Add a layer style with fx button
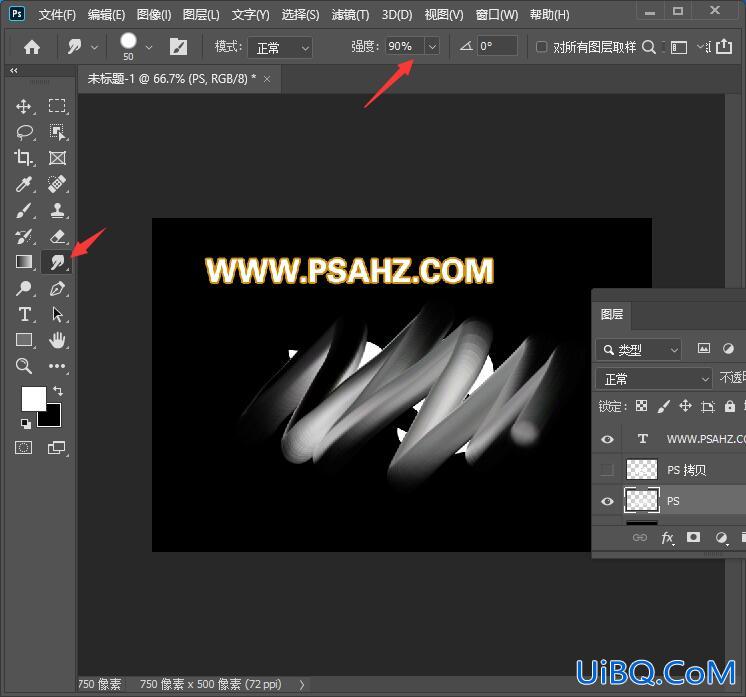Image resolution: width=746 pixels, height=697 pixels. point(667,538)
